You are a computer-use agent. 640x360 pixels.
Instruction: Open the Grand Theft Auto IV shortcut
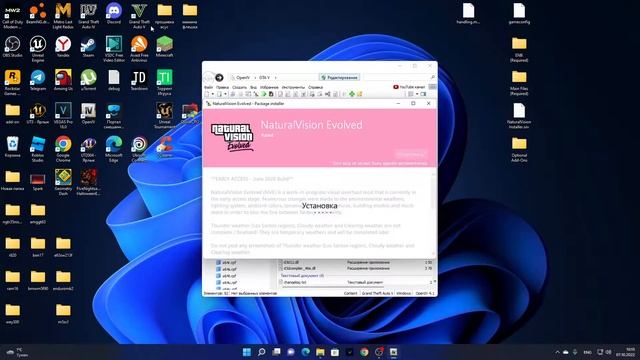point(88,16)
